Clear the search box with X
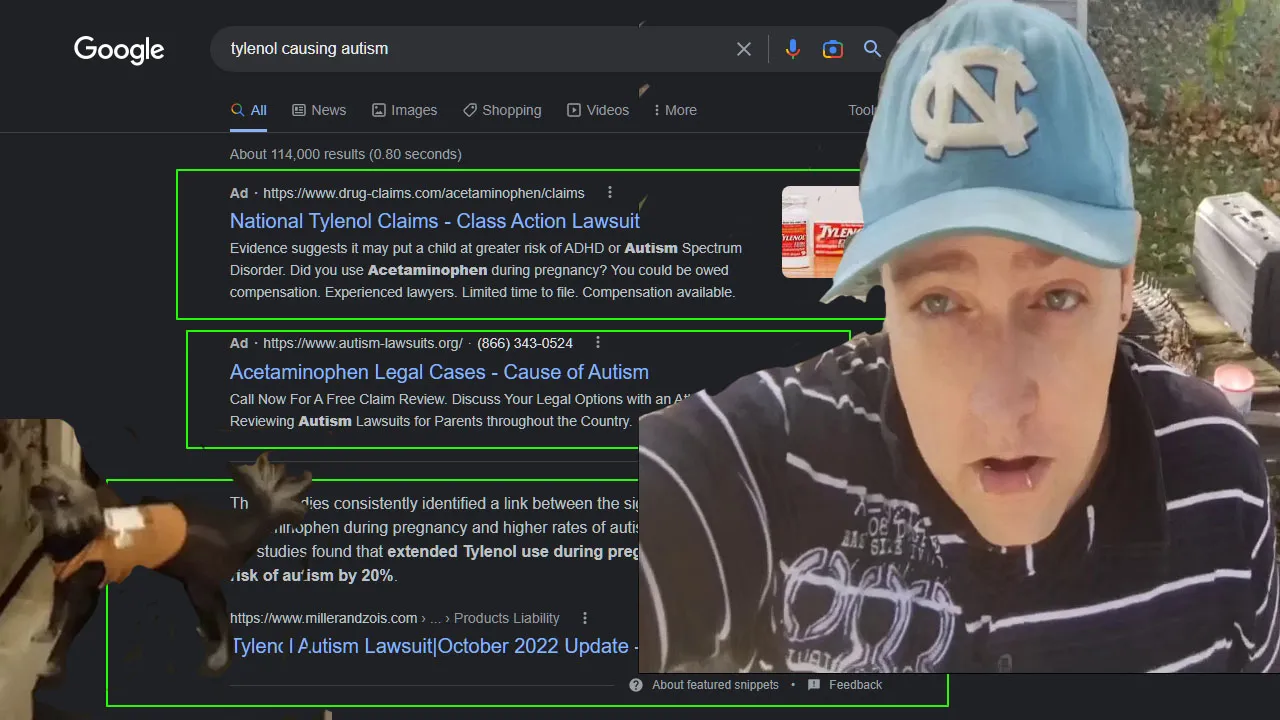Screen dimensions: 1280x720 click(x=744, y=49)
